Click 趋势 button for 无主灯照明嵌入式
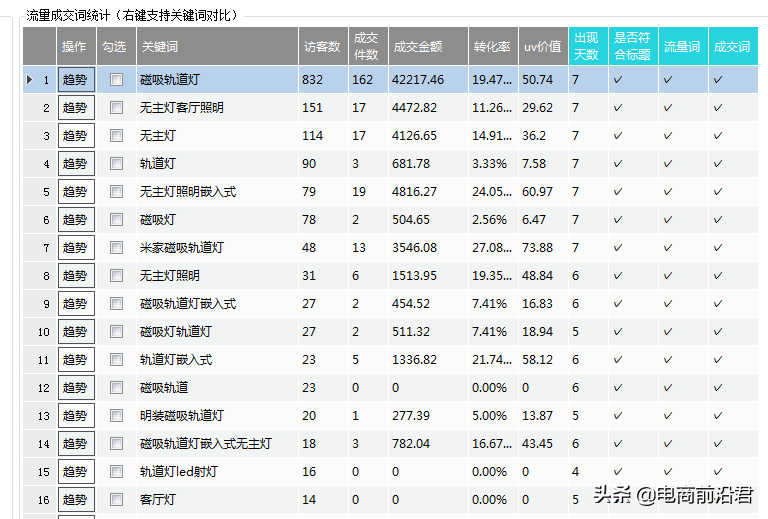768x519 pixels. [76, 191]
